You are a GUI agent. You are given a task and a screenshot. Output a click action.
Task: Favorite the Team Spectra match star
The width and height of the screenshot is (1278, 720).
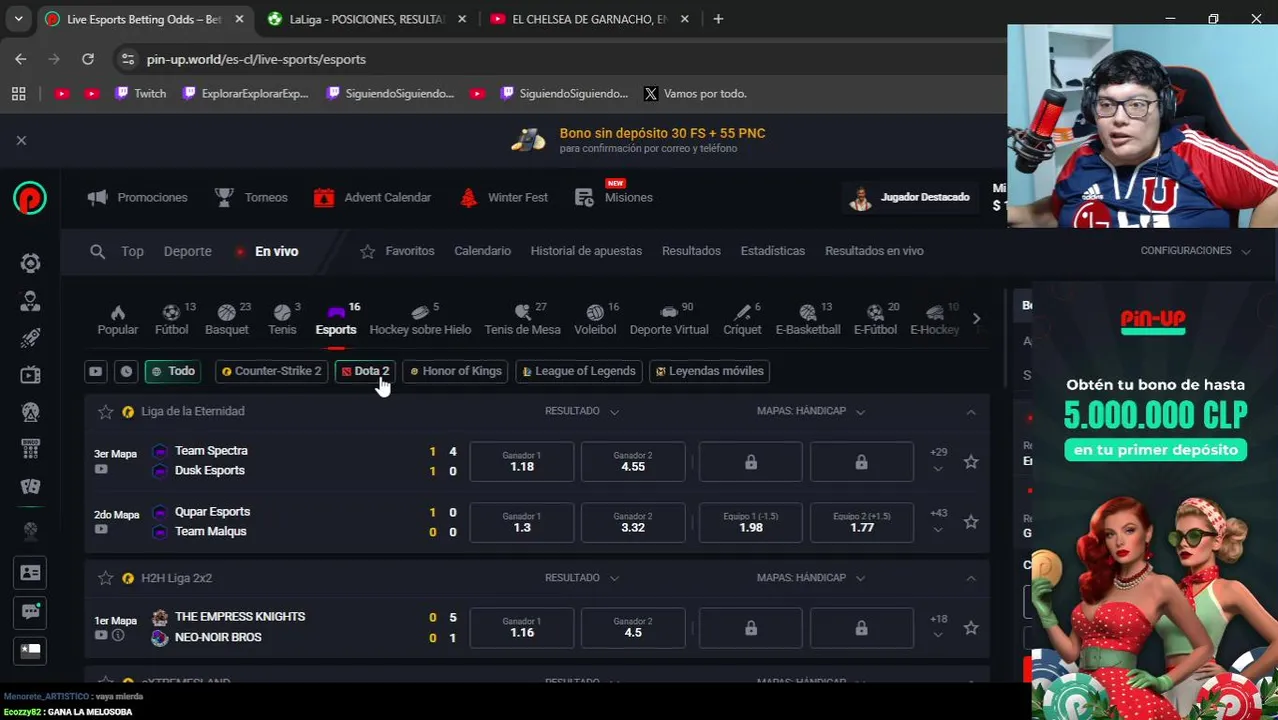pos(970,461)
